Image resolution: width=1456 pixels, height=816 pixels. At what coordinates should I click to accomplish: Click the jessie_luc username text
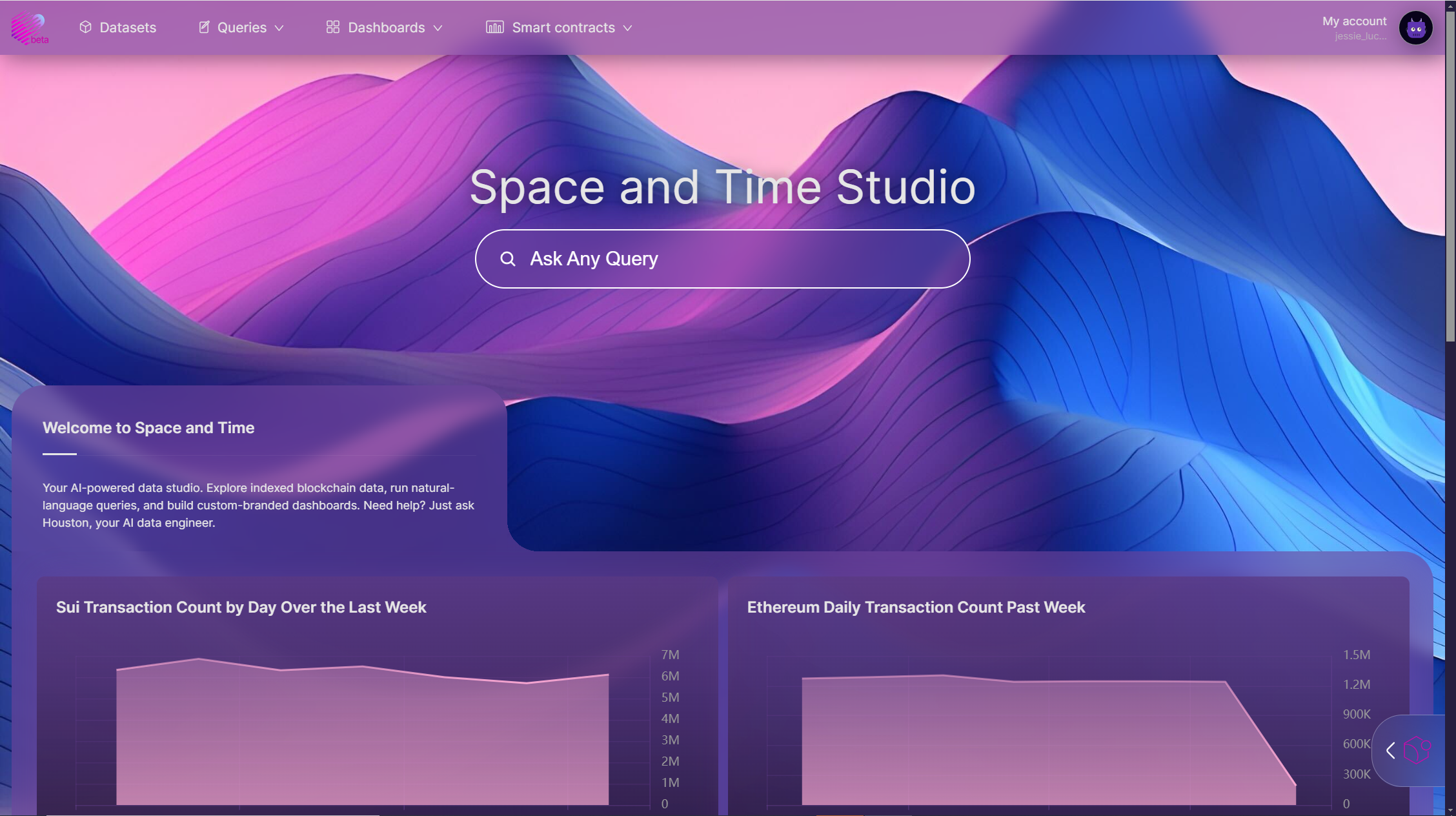[1360, 36]
